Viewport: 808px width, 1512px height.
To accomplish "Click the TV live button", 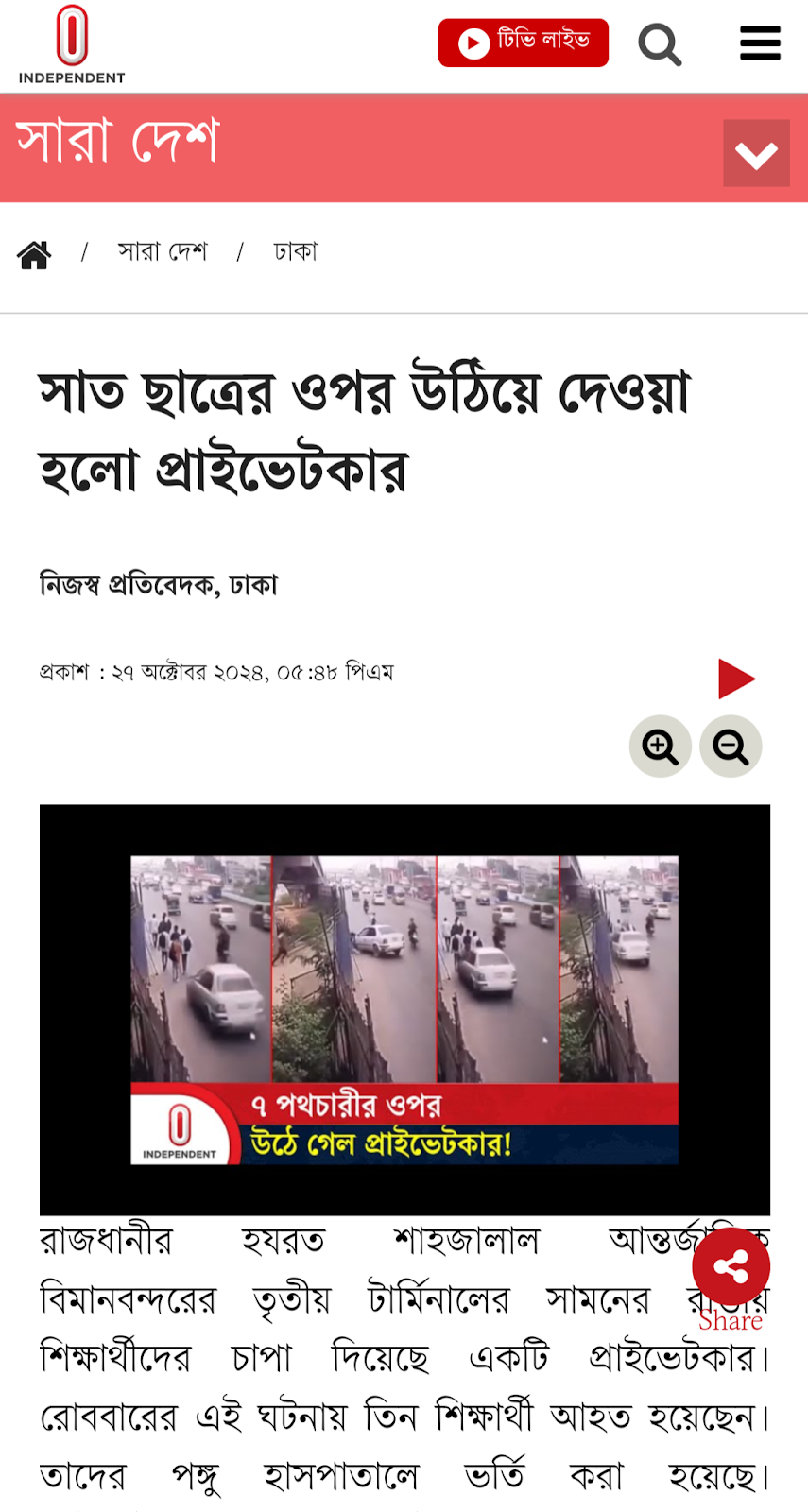I will (524, 43).
